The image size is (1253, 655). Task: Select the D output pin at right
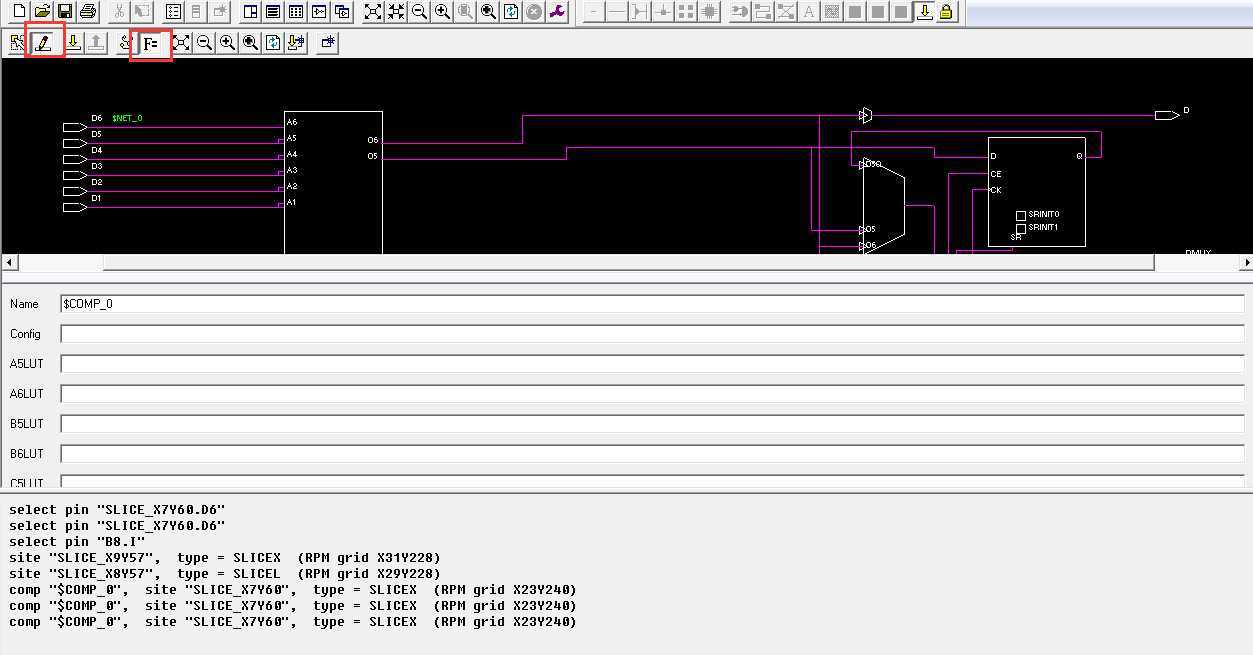[x=1167, y=115]
